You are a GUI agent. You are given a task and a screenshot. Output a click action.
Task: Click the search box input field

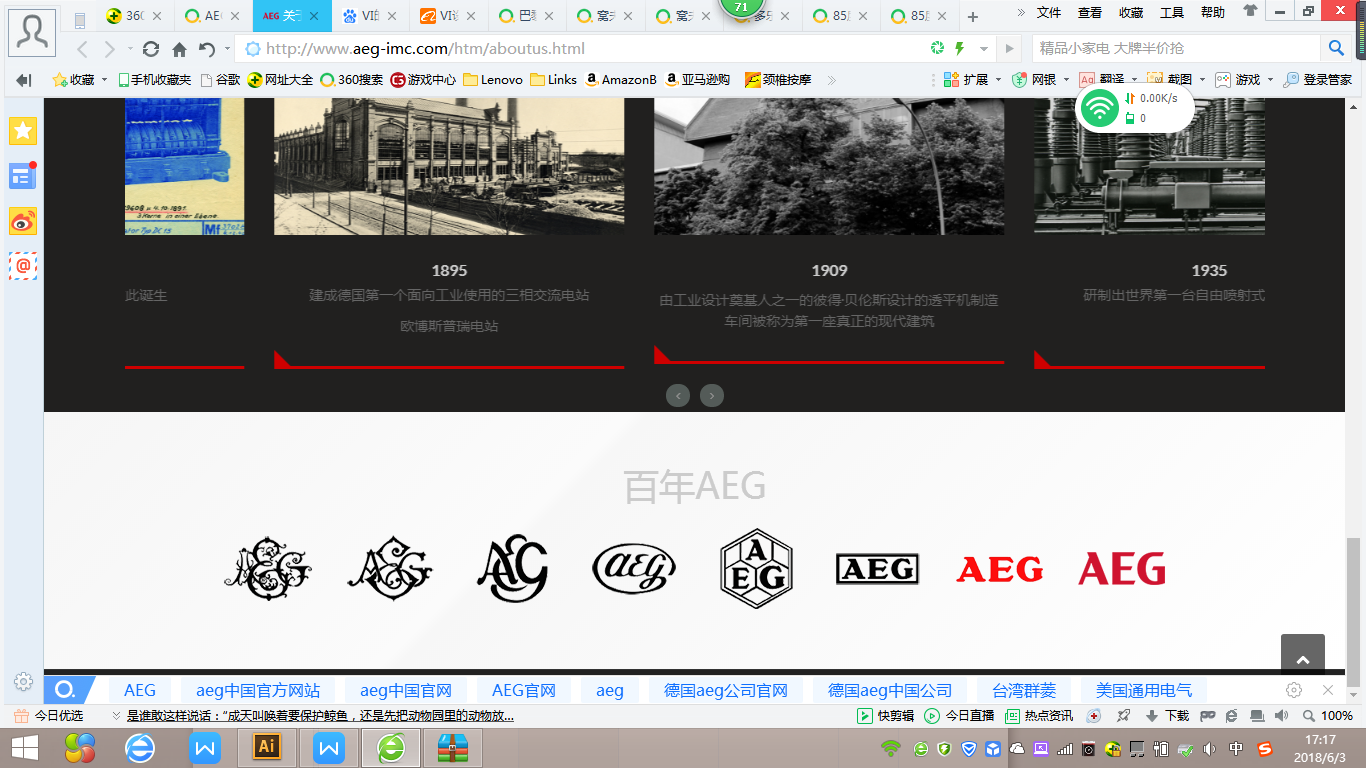[x=1178, y=48]
